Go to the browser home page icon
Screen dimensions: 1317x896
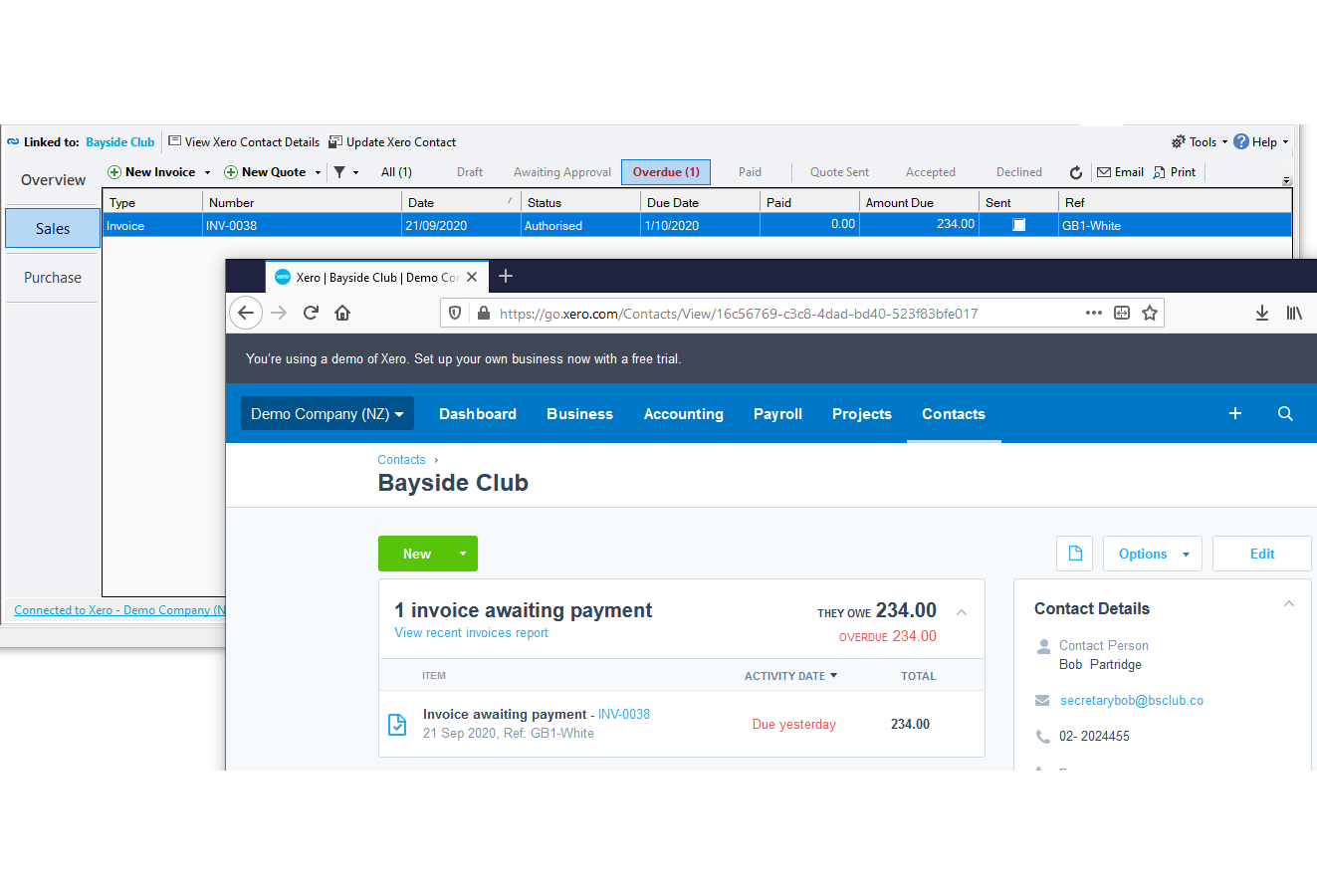pyautogui.click(x=342, y=313)
